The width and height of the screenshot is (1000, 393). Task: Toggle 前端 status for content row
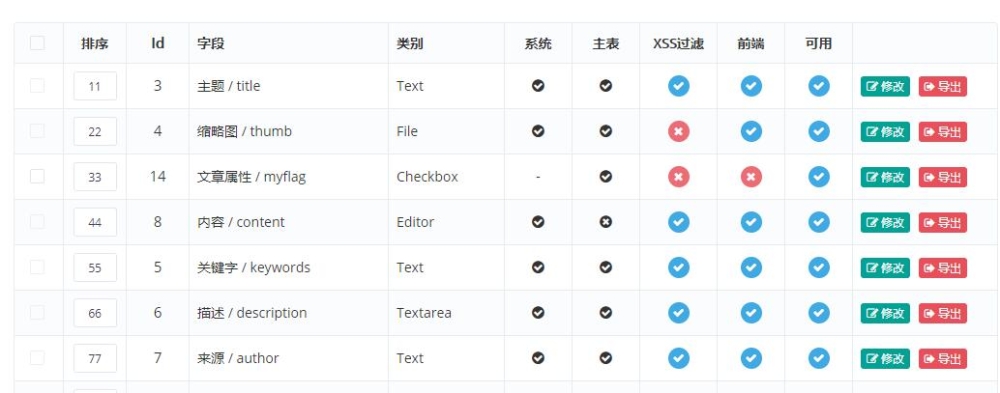[x=751, y=222]
